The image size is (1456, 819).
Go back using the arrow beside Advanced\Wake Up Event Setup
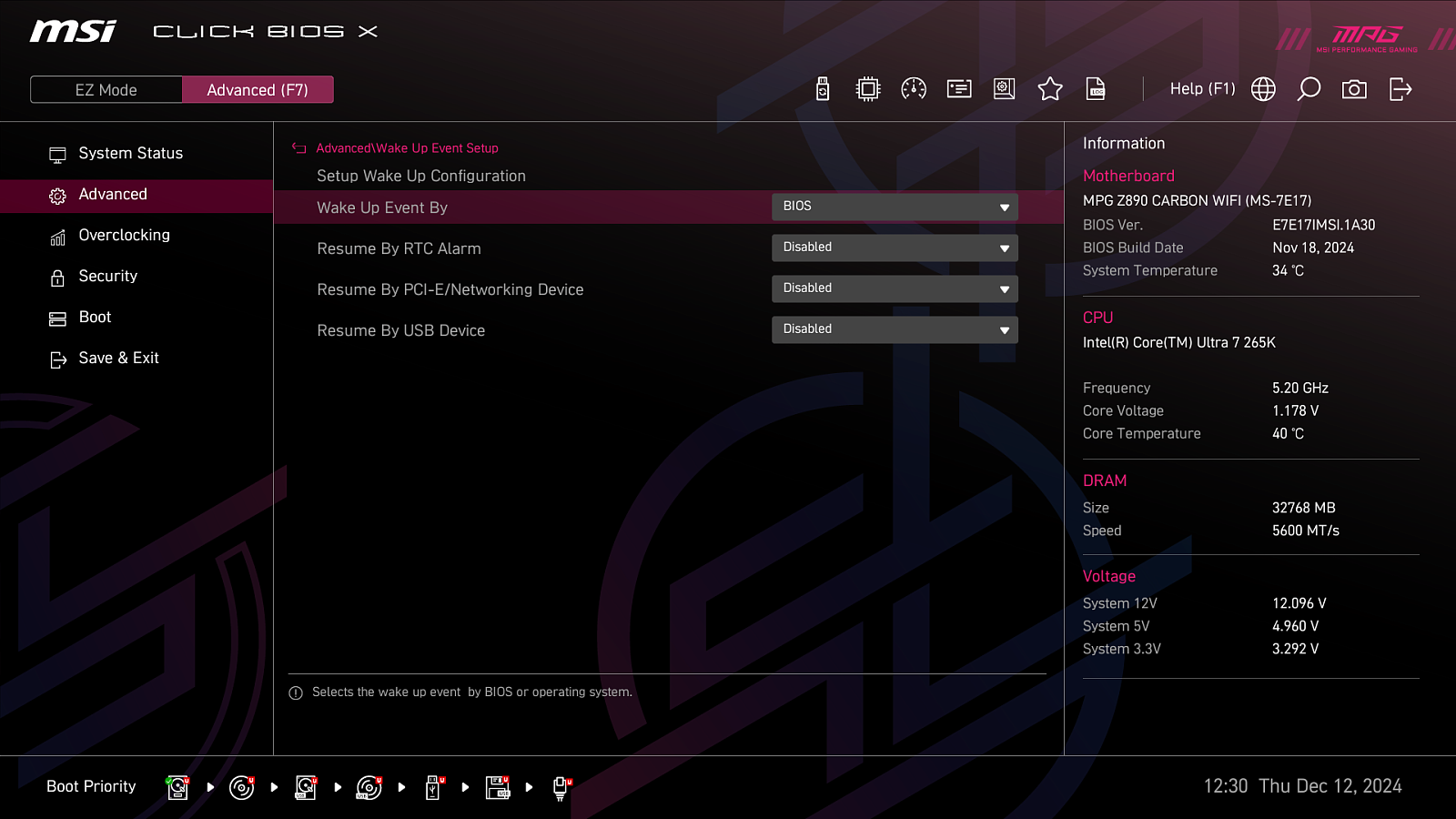tap(298, 148)
